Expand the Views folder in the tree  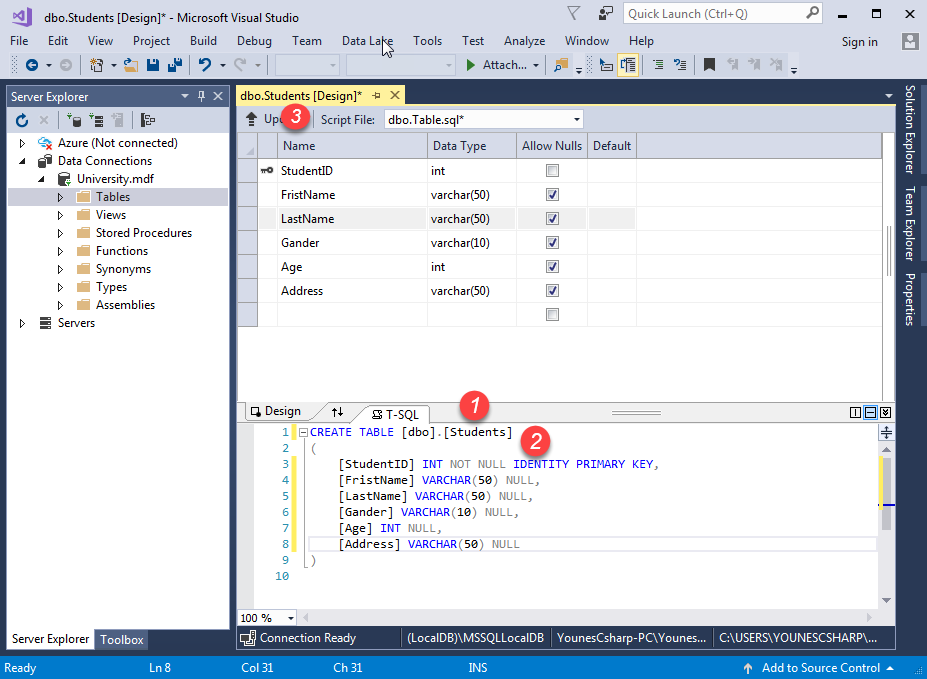tap(60, 215)
